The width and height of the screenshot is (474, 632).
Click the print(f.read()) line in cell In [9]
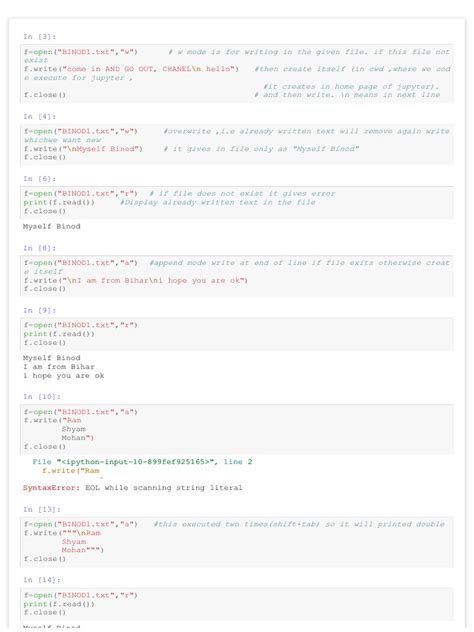tap(59, 334)
